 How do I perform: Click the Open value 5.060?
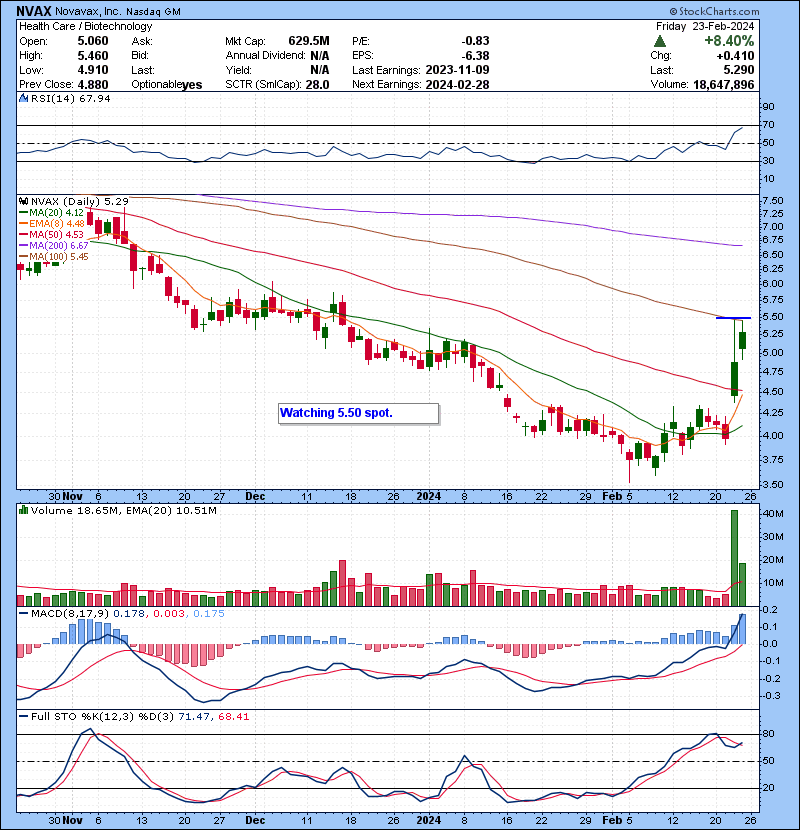coord(93,41)
